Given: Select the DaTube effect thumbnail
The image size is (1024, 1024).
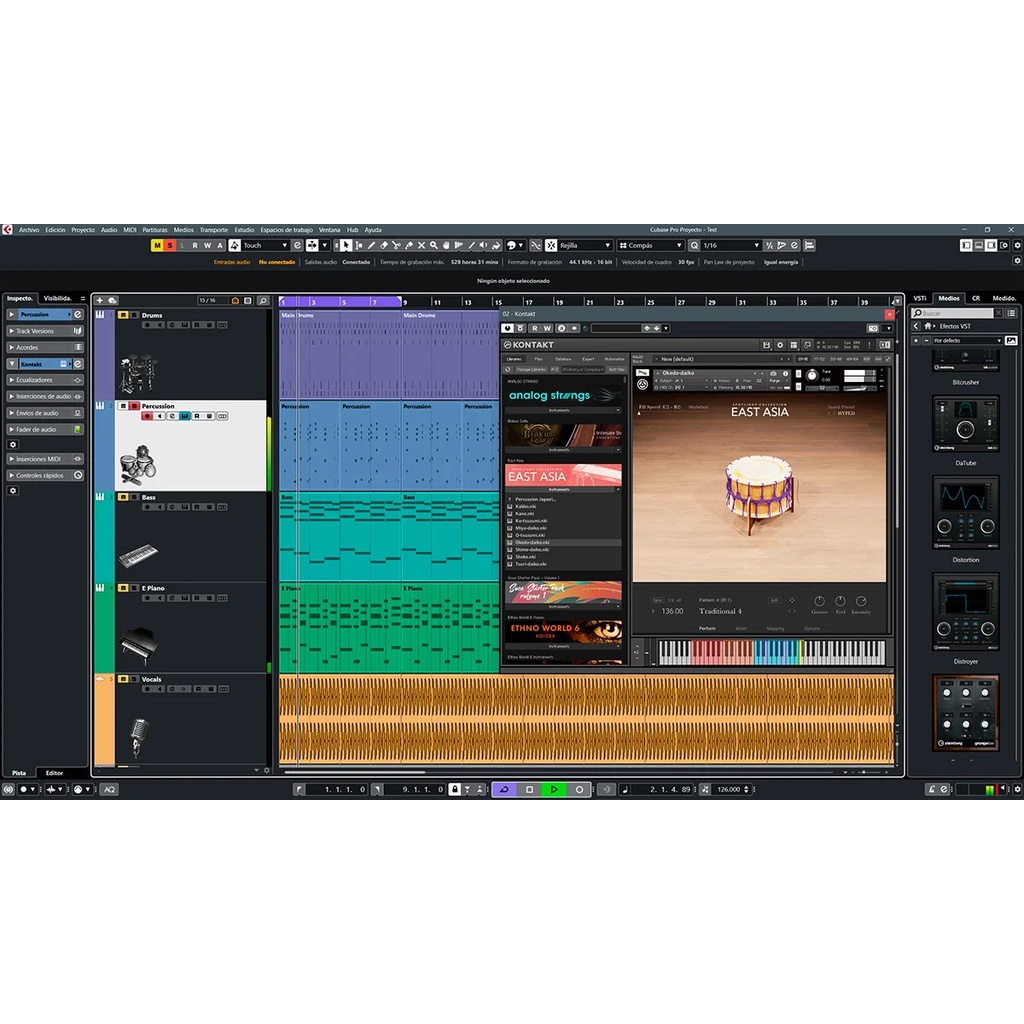Looking at the screenshot, I should click(x=965, y=424).
